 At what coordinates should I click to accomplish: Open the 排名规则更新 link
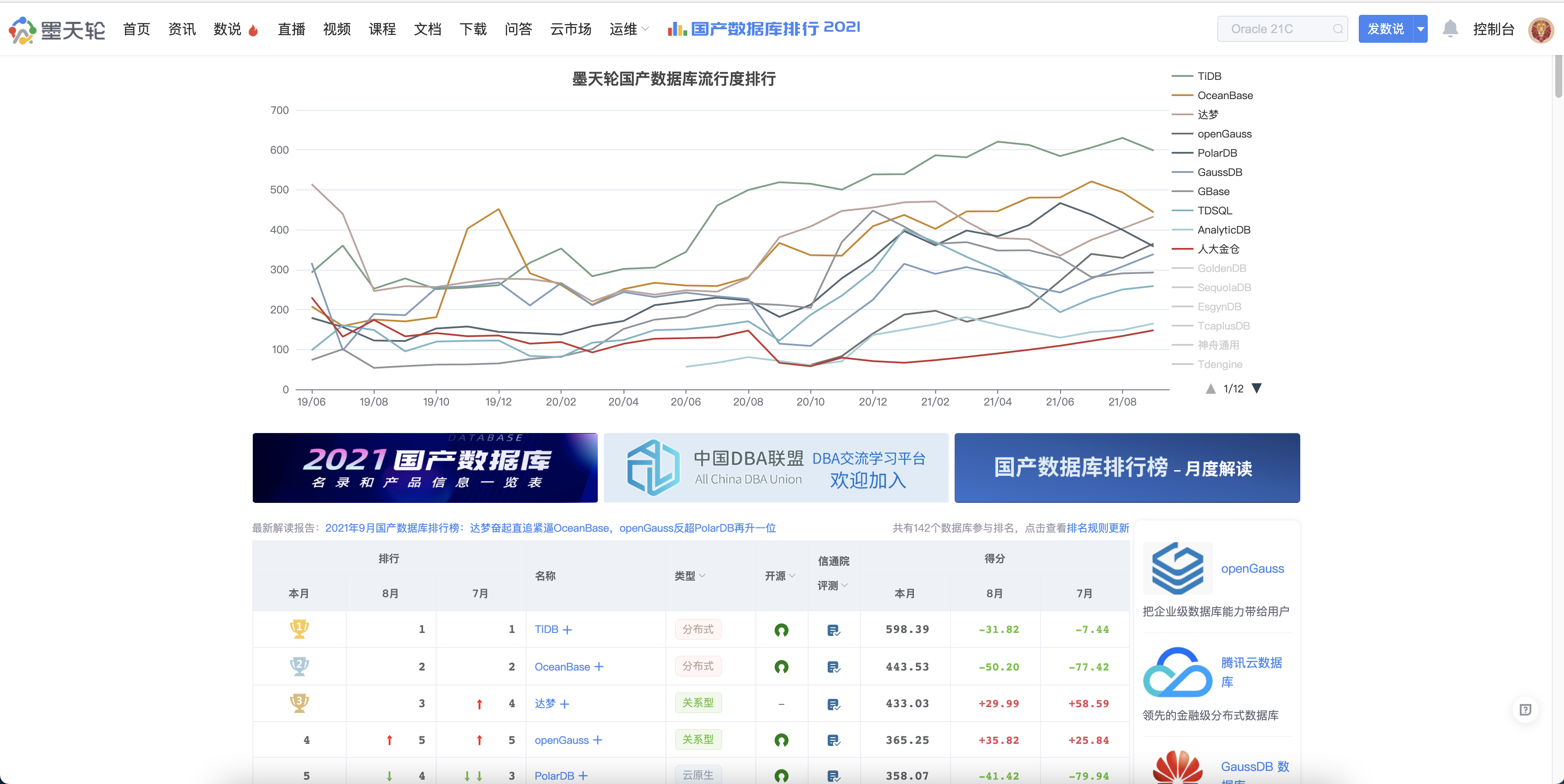point(1097,528)
